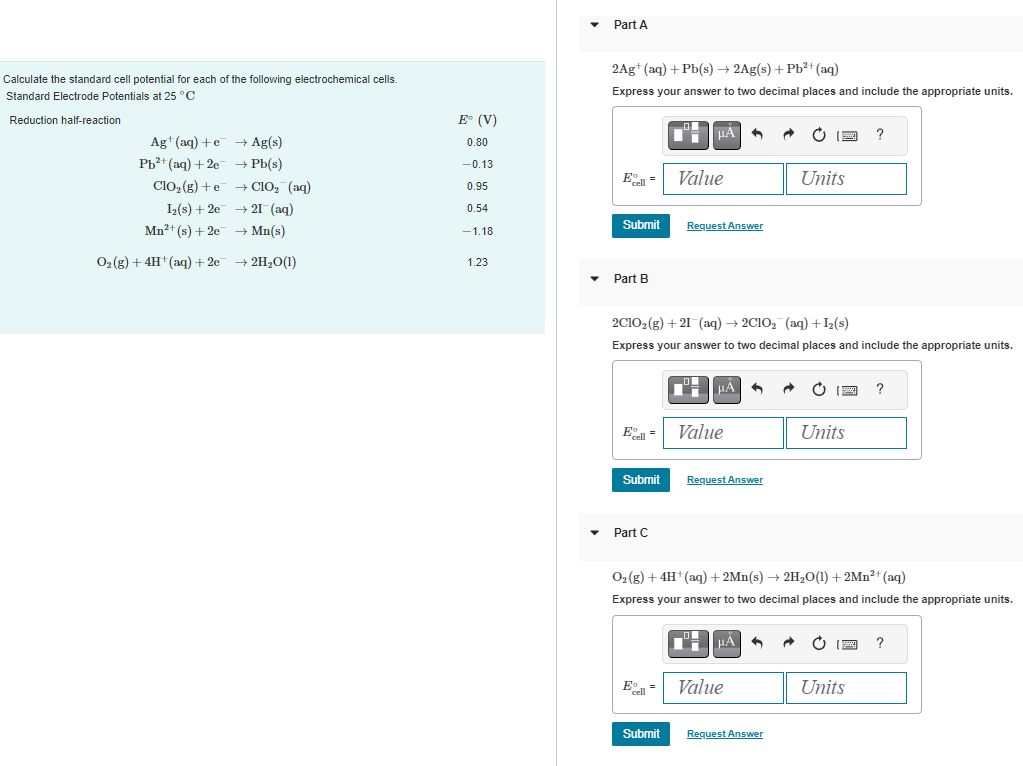Click Request Answer for Part A
The width and height of the screenshot is (1023, 766).
(x=724, y=225)
